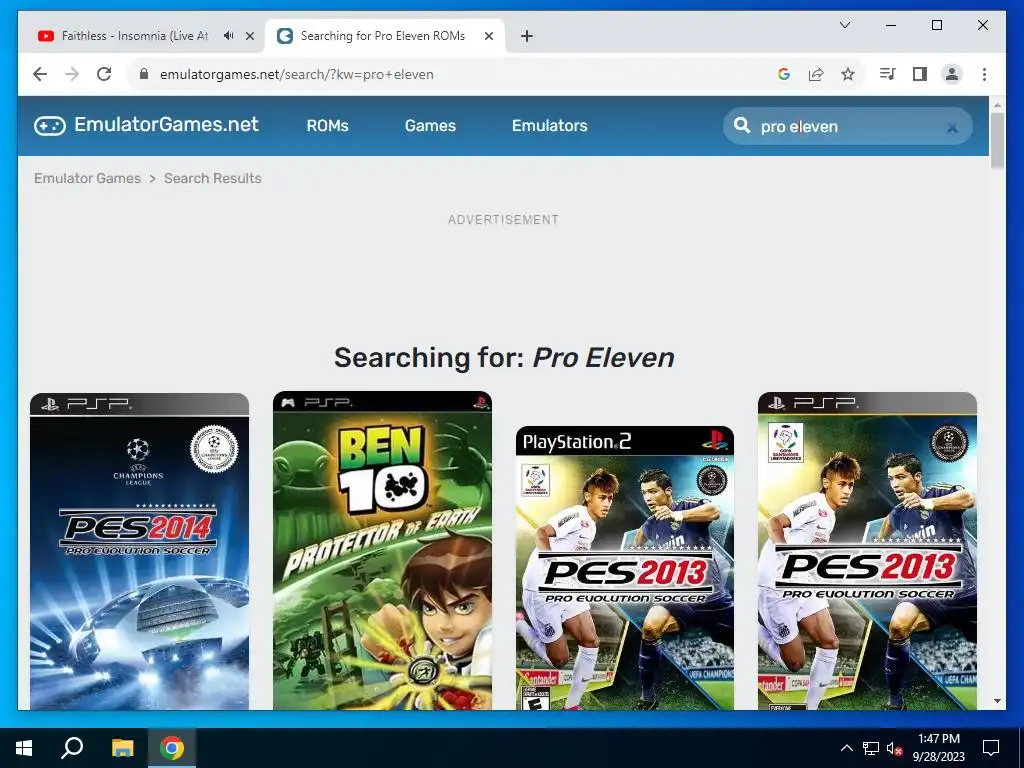Open the Ben 10 Protector of Earth cover
The width and height of the screenshot is (1024, 768).
pos(382,551)
